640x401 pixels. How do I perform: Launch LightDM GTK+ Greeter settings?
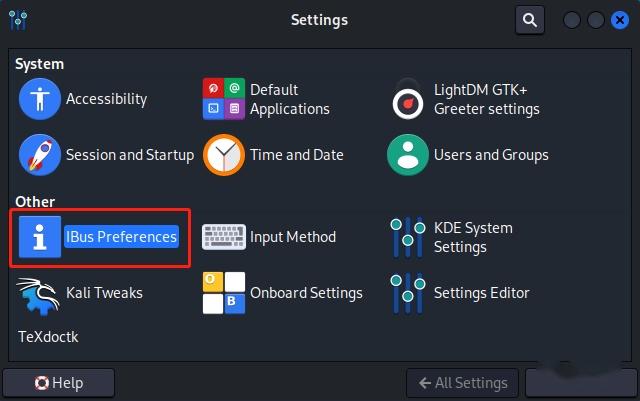click(x=408, y=99)
